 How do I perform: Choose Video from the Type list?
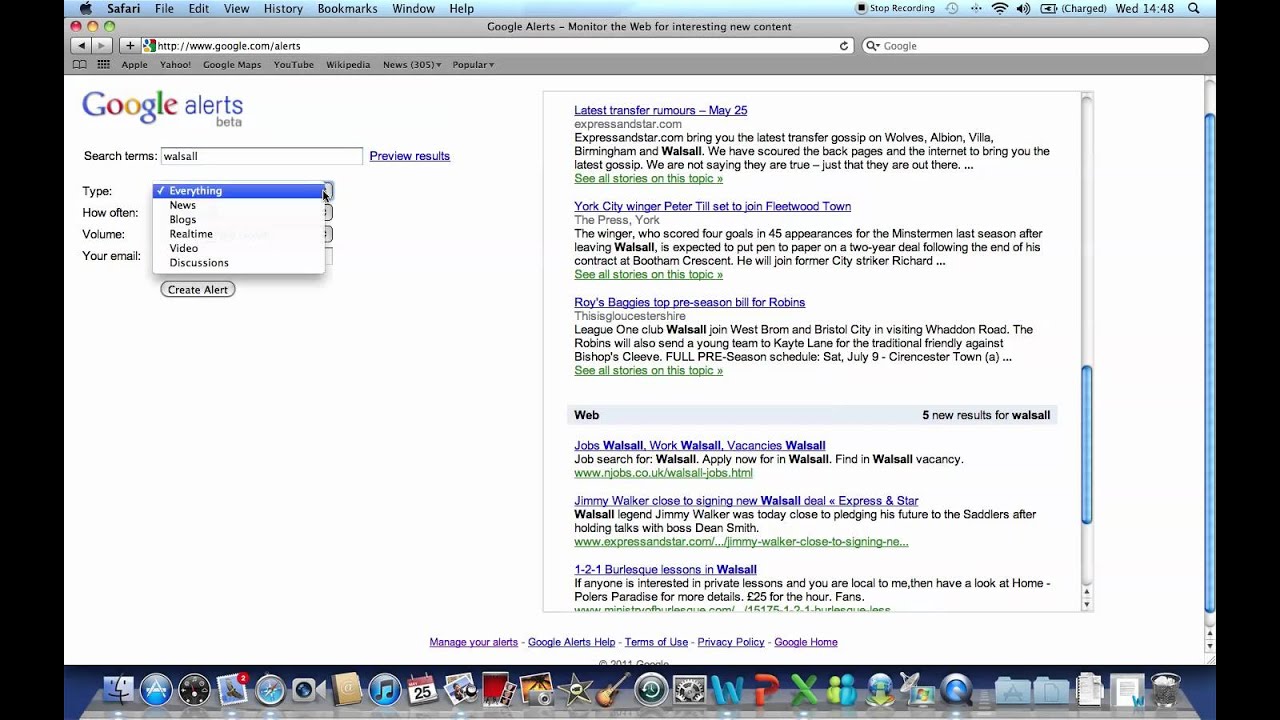238,248
